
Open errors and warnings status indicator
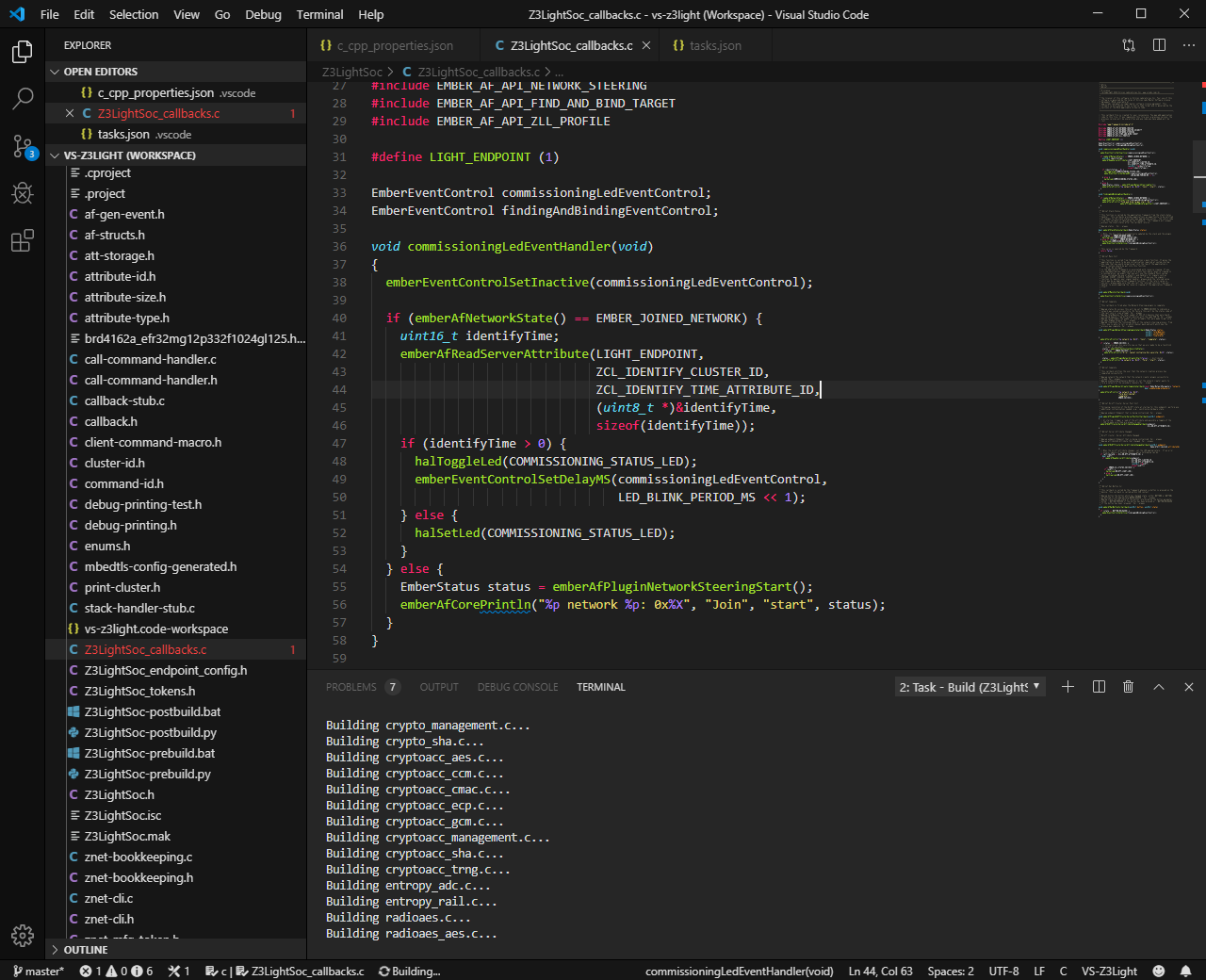point(116,971)
